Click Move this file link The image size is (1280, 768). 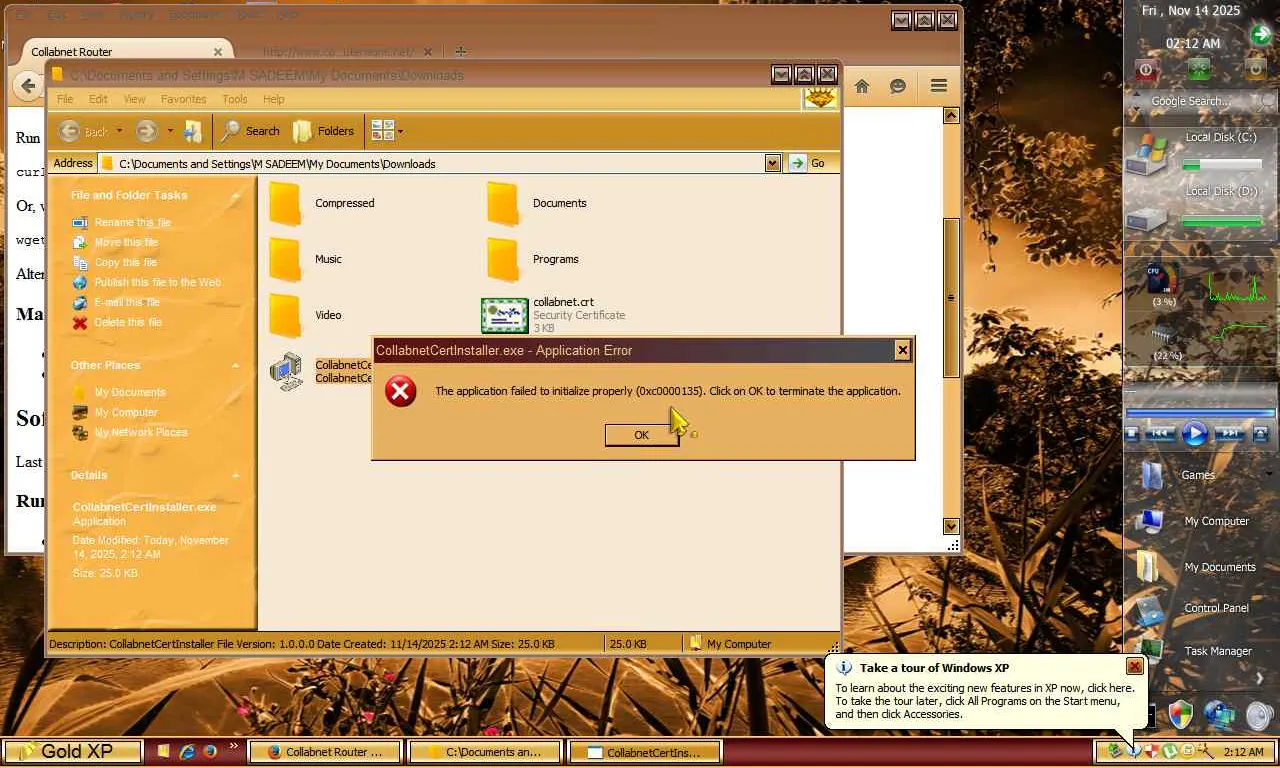click(x=126, y=242)
